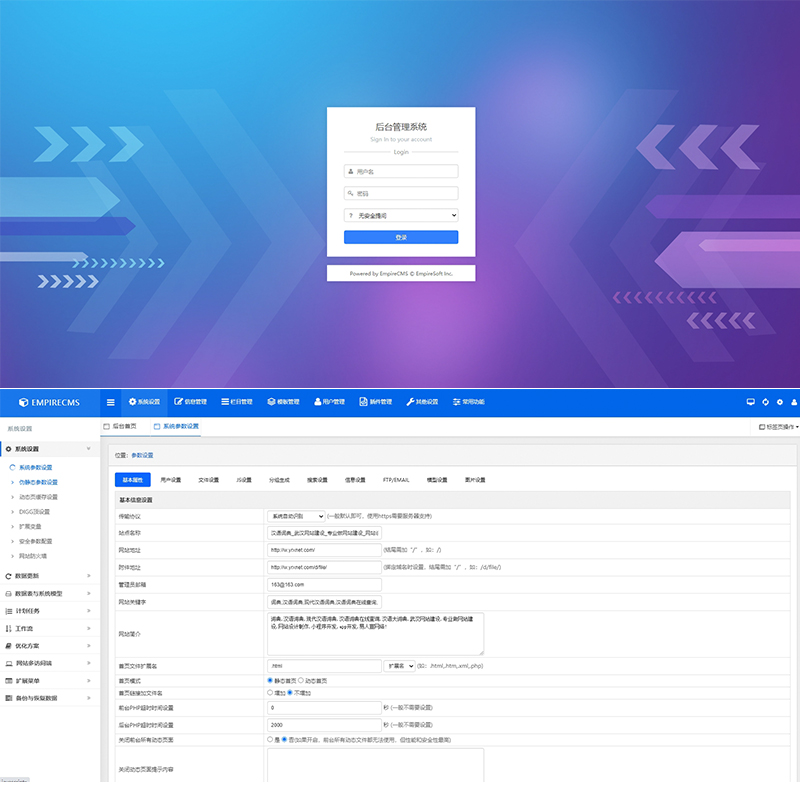This screenshot has width=800, height=800.
Task: Click the 后台PHP超时时间 field showing 2000
Action: pos(324,724)
